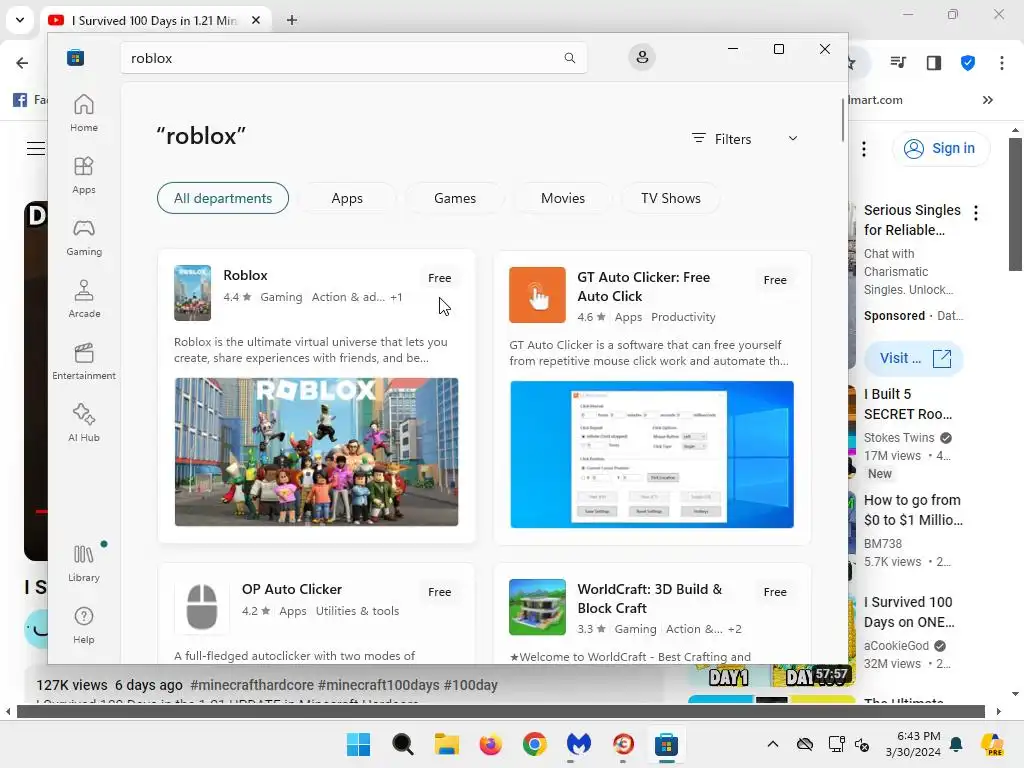This screenshot has width=1024, height=768.
Task: Open new Chrome tab with plus button
Action: point(292,20)
